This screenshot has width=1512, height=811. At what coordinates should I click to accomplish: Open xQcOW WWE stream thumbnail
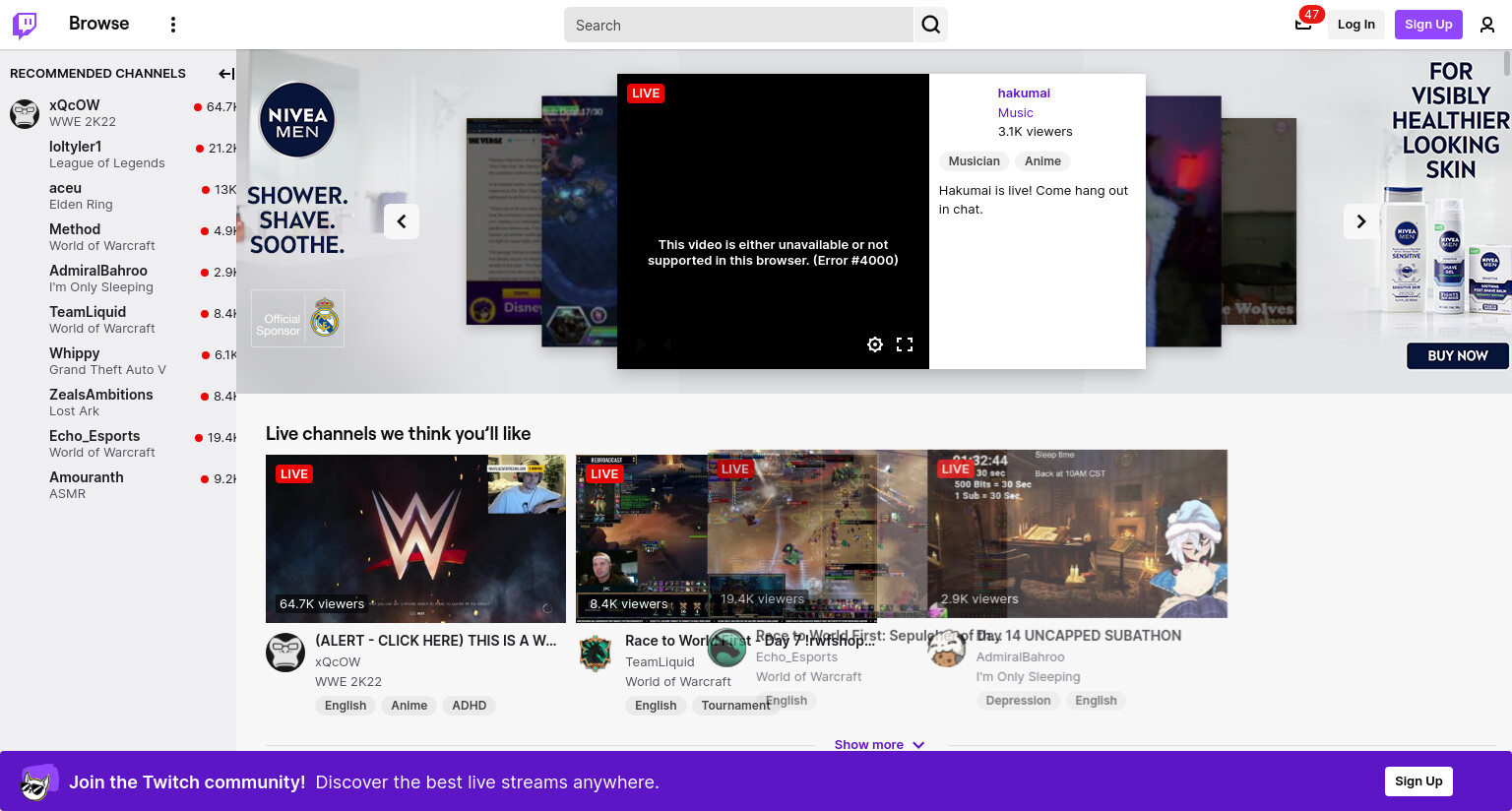415,538
